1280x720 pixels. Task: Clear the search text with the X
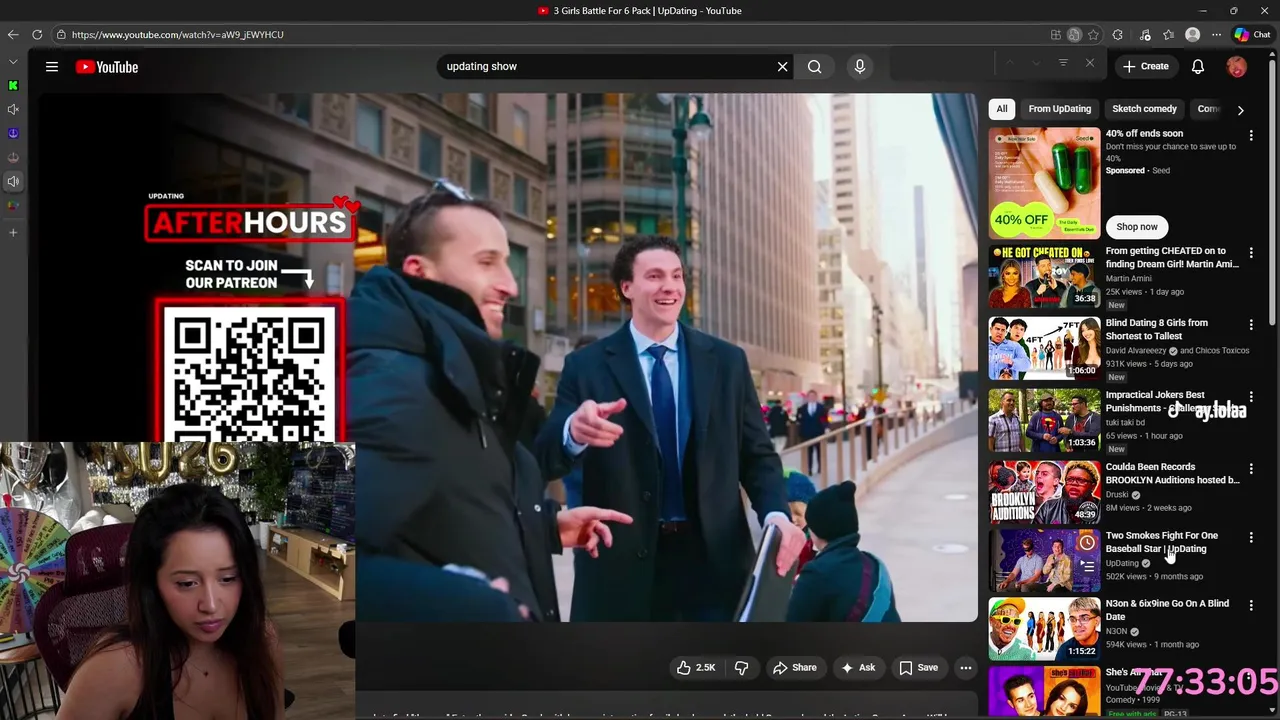783,67
